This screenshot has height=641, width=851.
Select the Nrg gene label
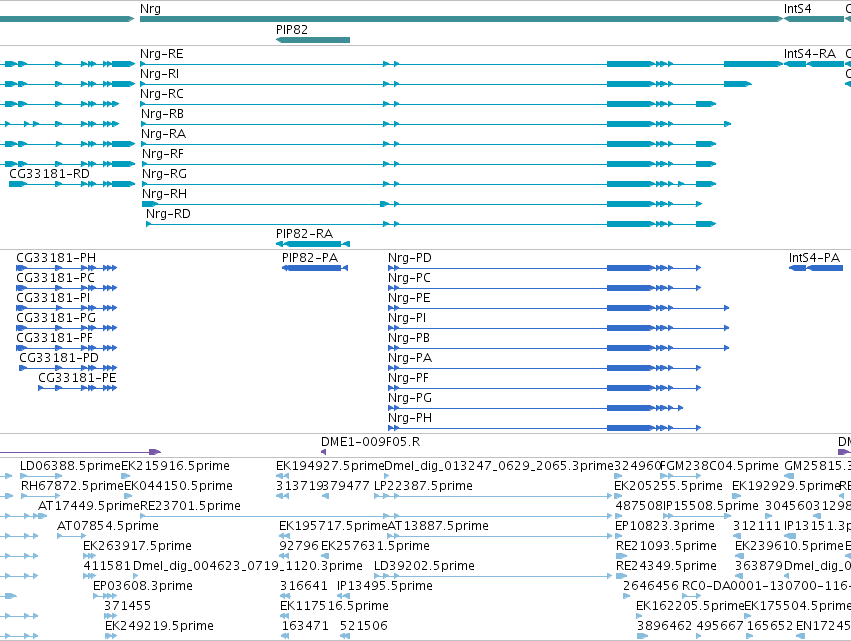tap(150, 9)
